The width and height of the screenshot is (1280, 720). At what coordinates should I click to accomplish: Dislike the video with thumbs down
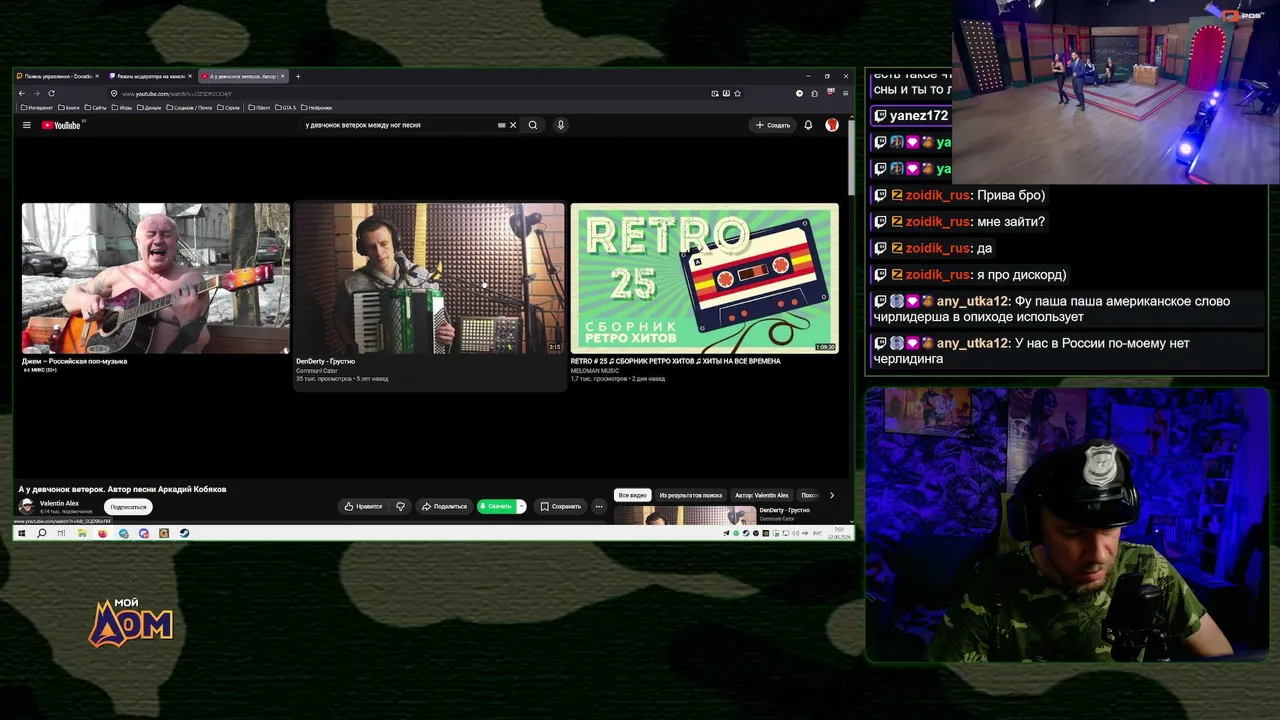coord(401,506)
